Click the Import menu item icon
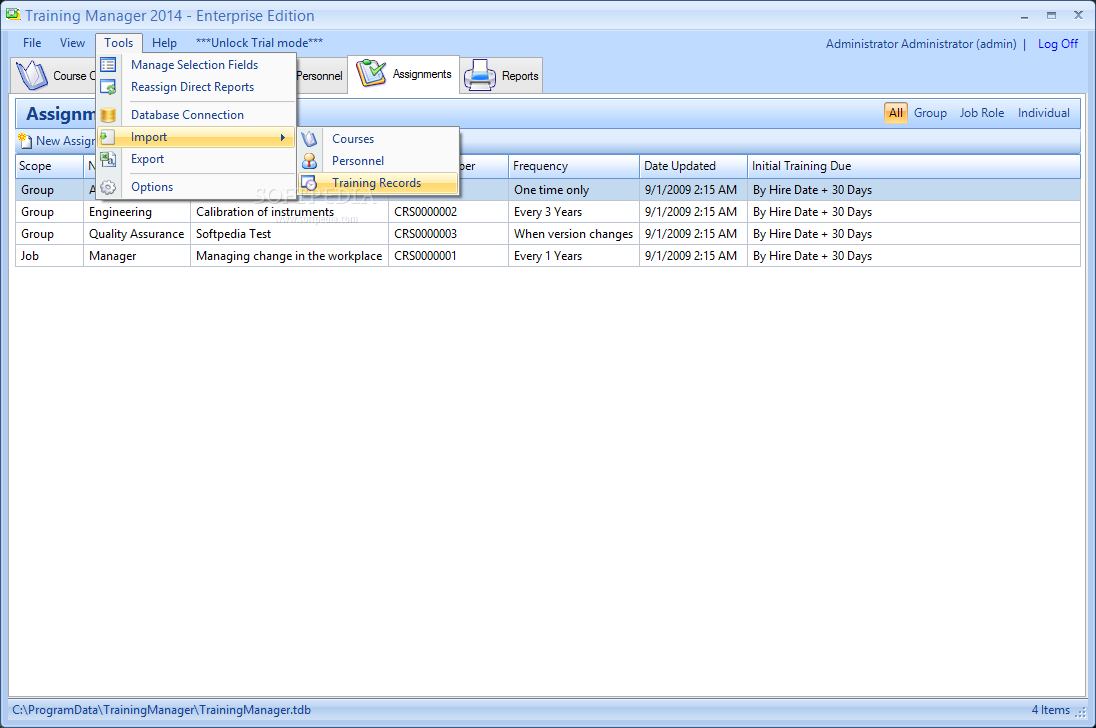The image size is (1096, 728). [108, 137]
